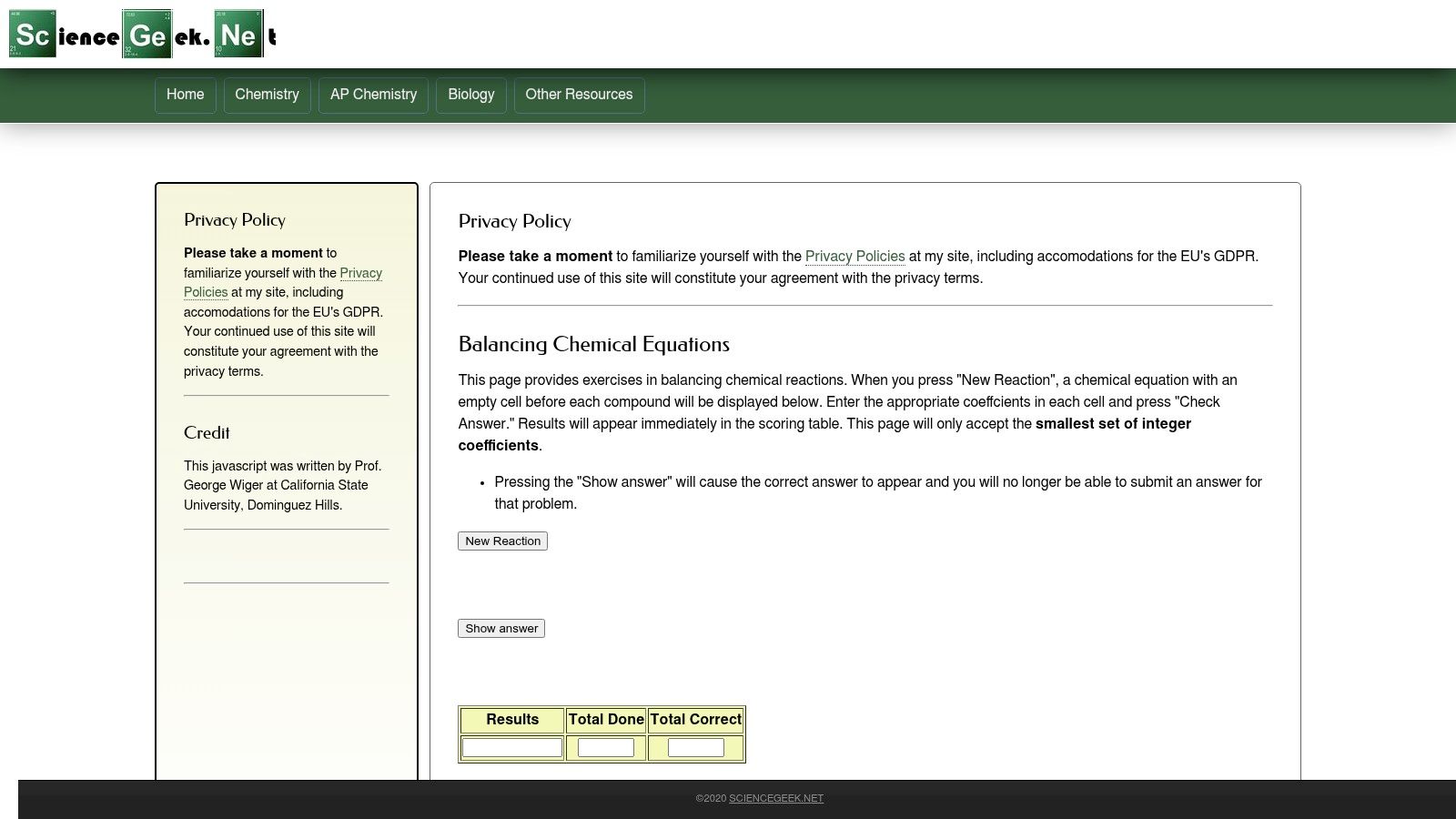Select the main Privacy Policy heading
Image resolution: width=1456 pixels, height=819 pixels.
click(x=515, y=221)
